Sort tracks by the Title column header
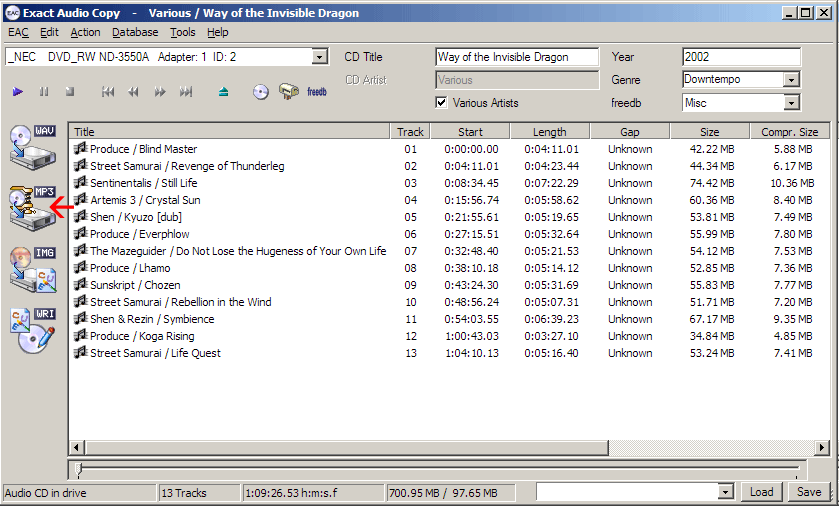 tap(230, 132)
